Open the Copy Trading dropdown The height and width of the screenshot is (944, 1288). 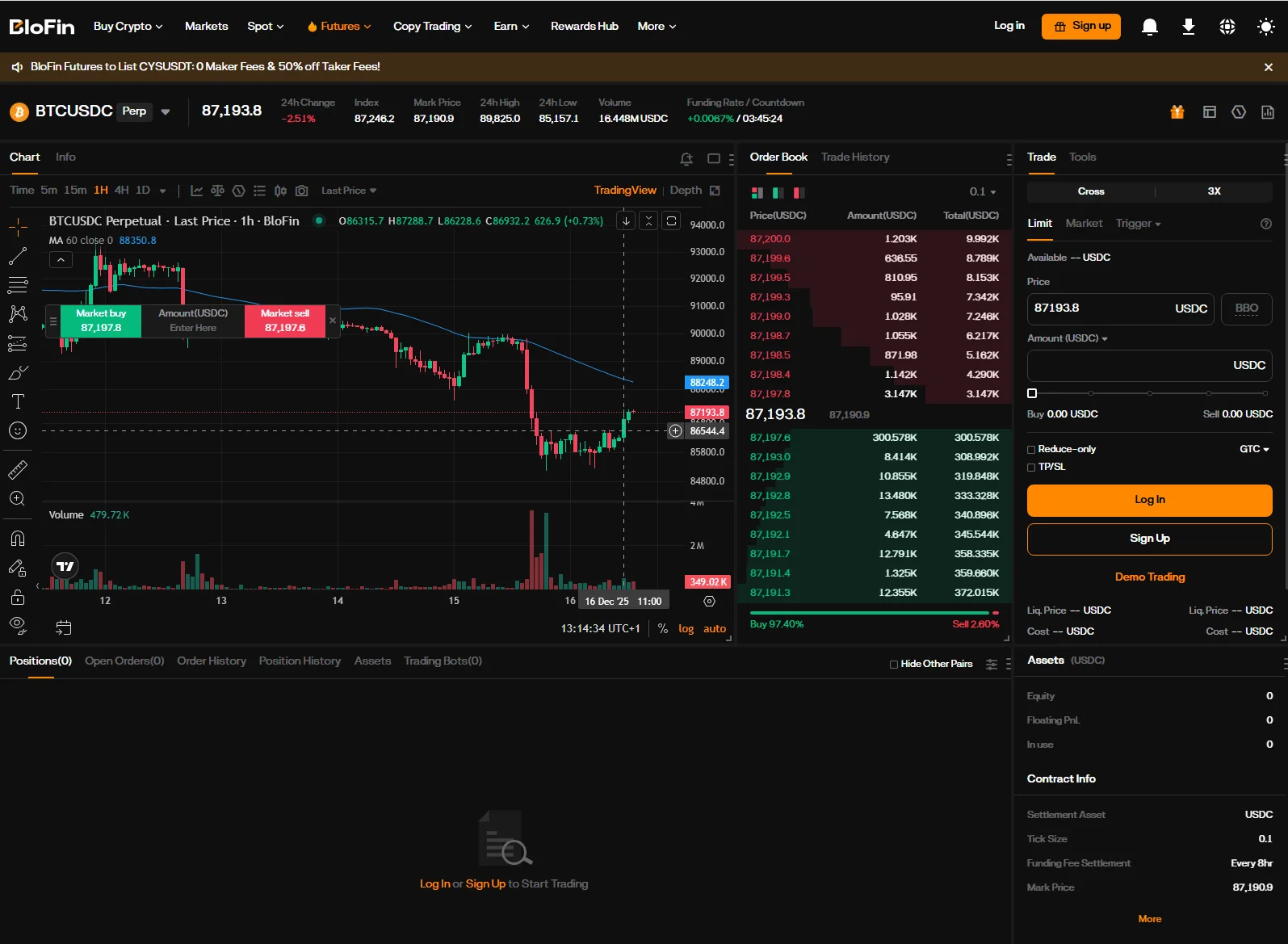click(432, 26)
